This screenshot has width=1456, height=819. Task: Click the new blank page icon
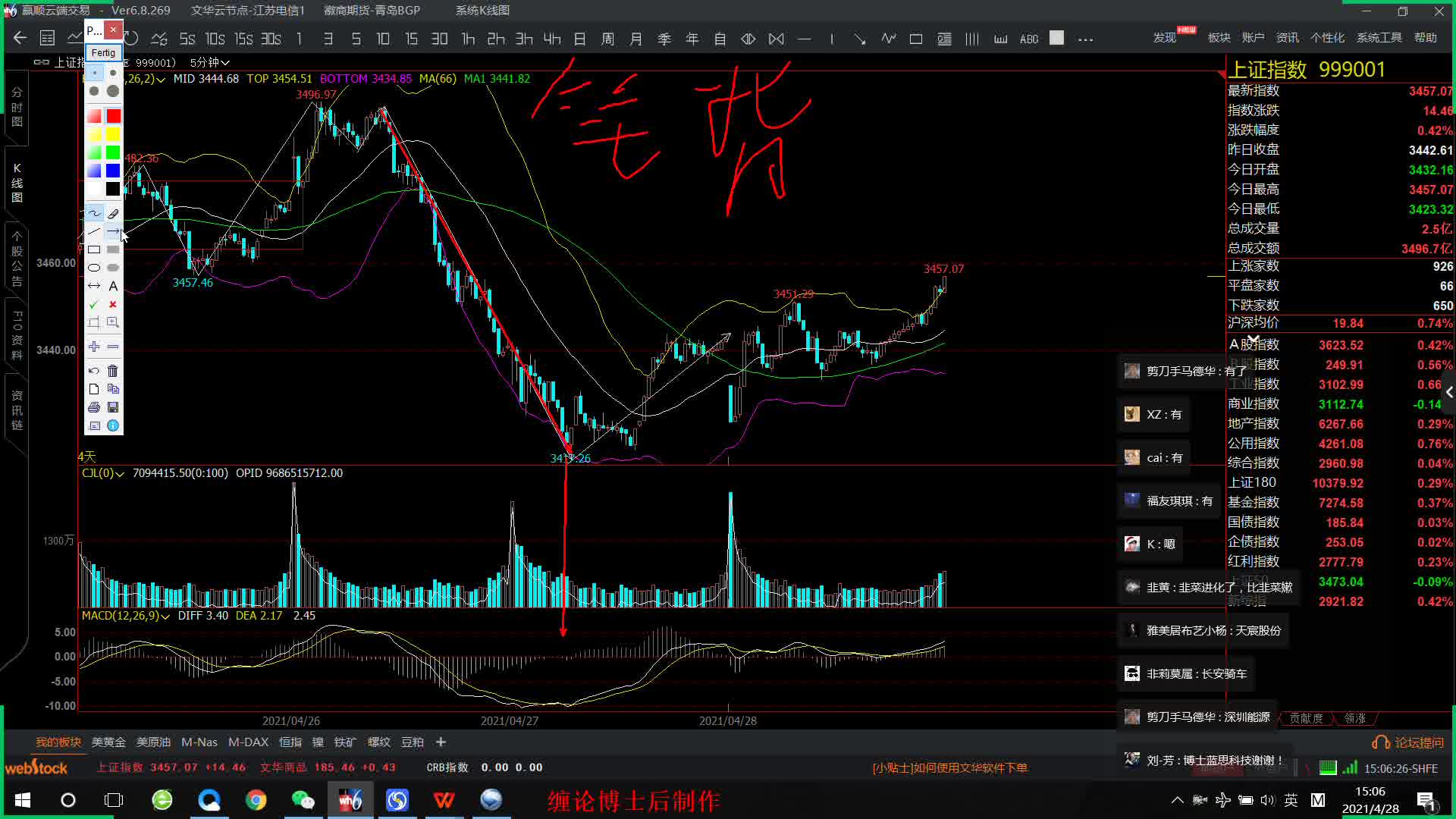94,389
